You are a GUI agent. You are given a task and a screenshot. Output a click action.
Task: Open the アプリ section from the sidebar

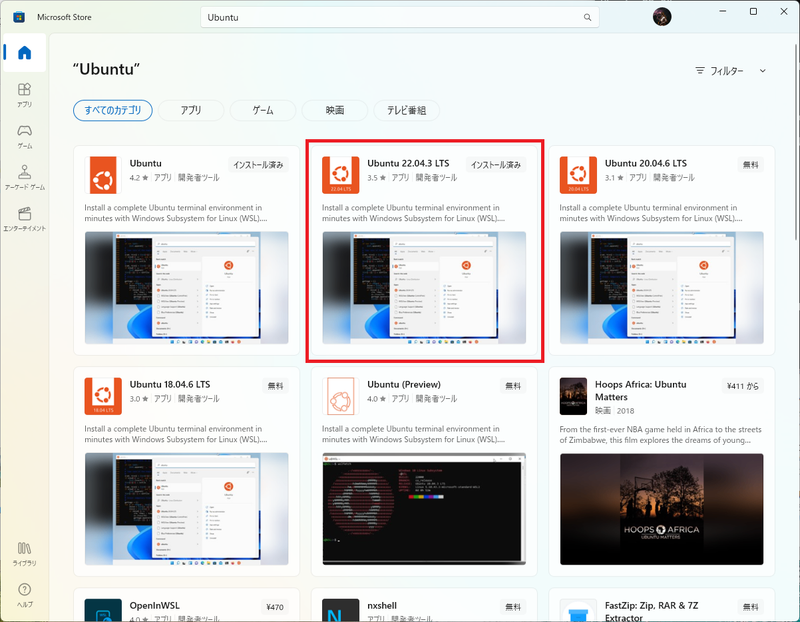(x=22, y=95)
